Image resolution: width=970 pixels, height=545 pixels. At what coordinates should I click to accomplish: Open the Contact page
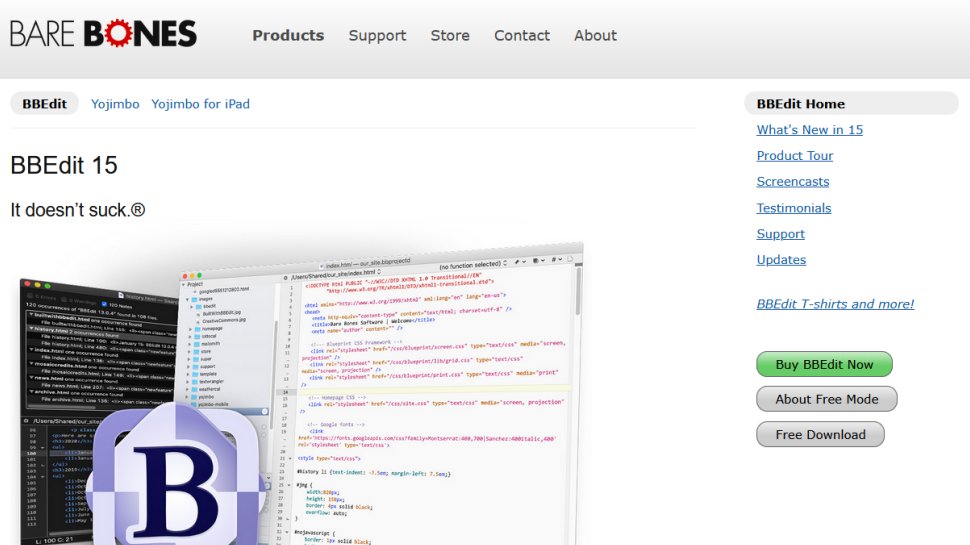tap(521, 35)
